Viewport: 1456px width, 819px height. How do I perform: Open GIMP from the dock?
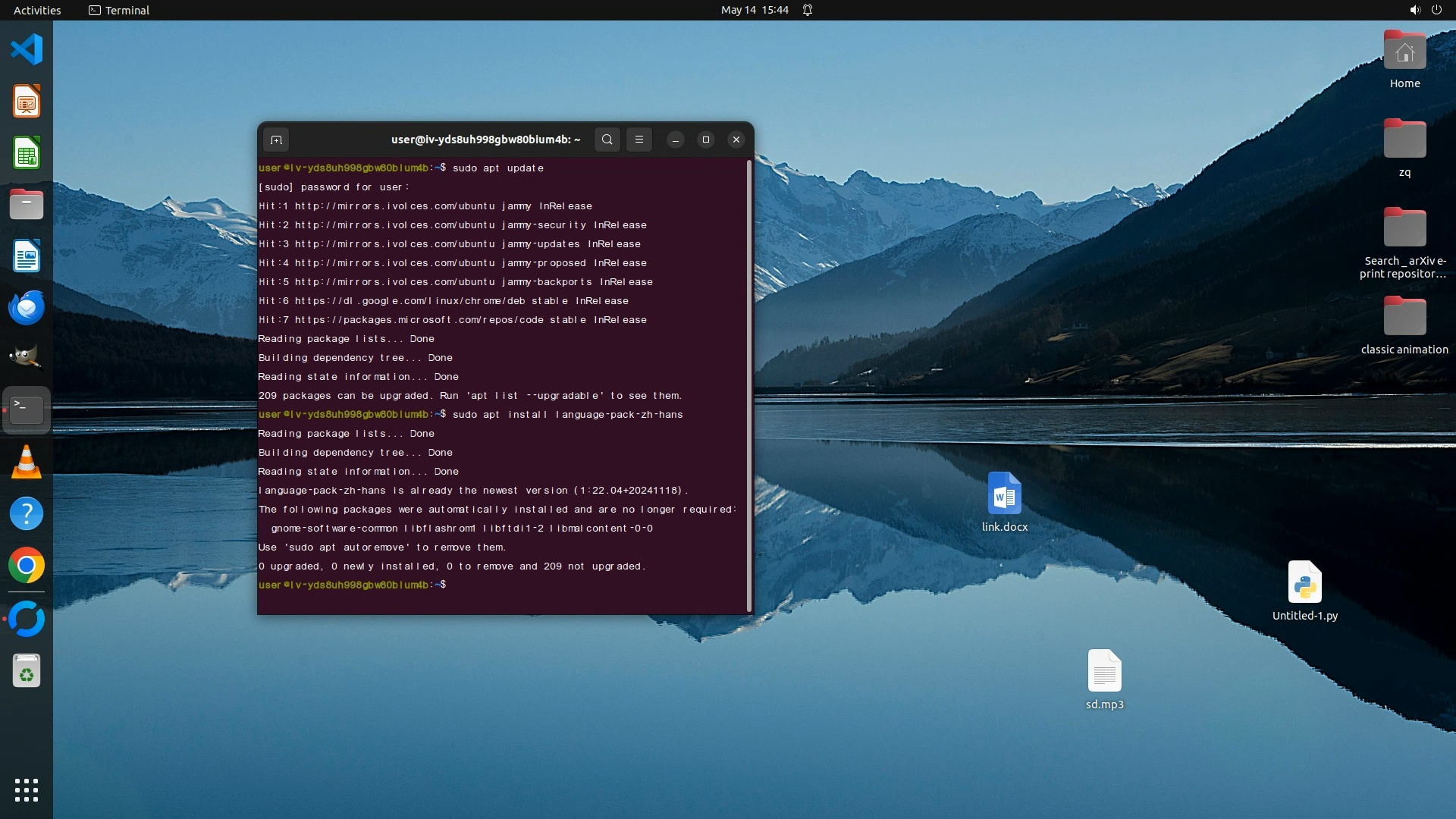[x=27, y=358]
